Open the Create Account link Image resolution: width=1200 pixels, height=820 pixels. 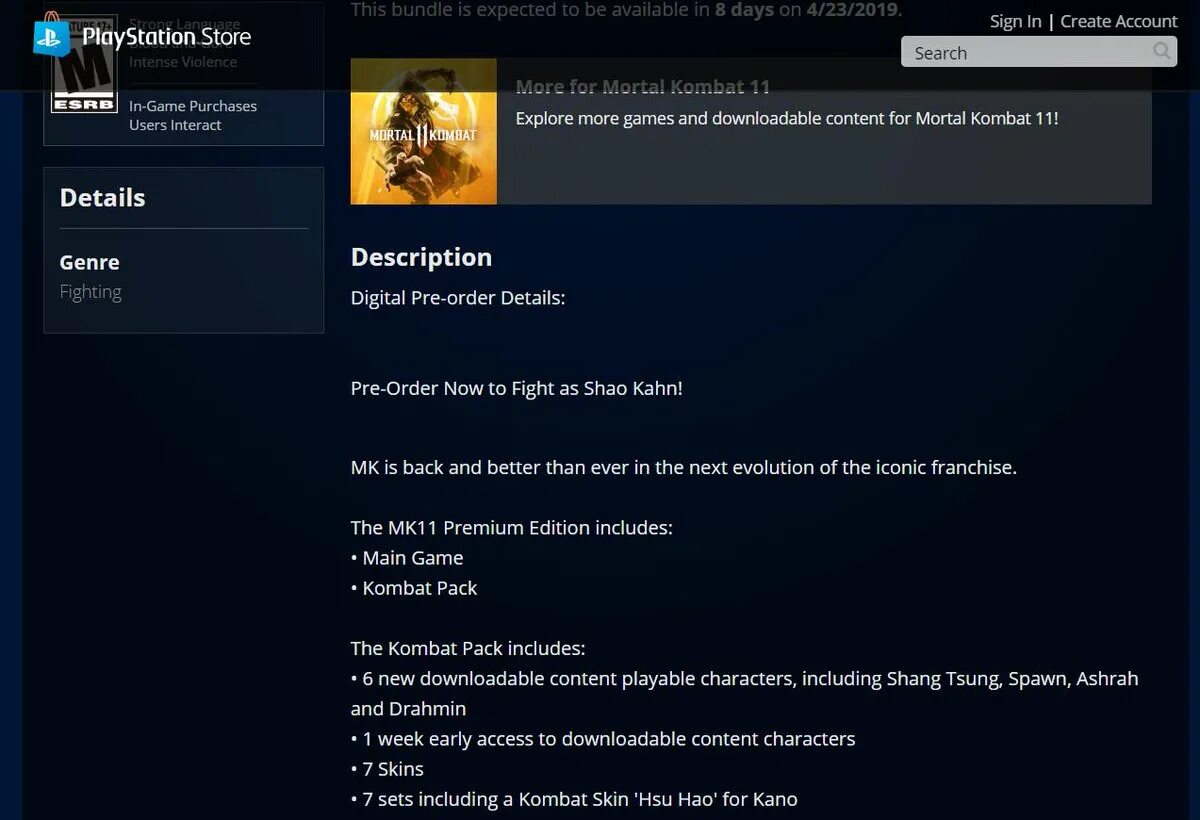[x=1119, y=21]
